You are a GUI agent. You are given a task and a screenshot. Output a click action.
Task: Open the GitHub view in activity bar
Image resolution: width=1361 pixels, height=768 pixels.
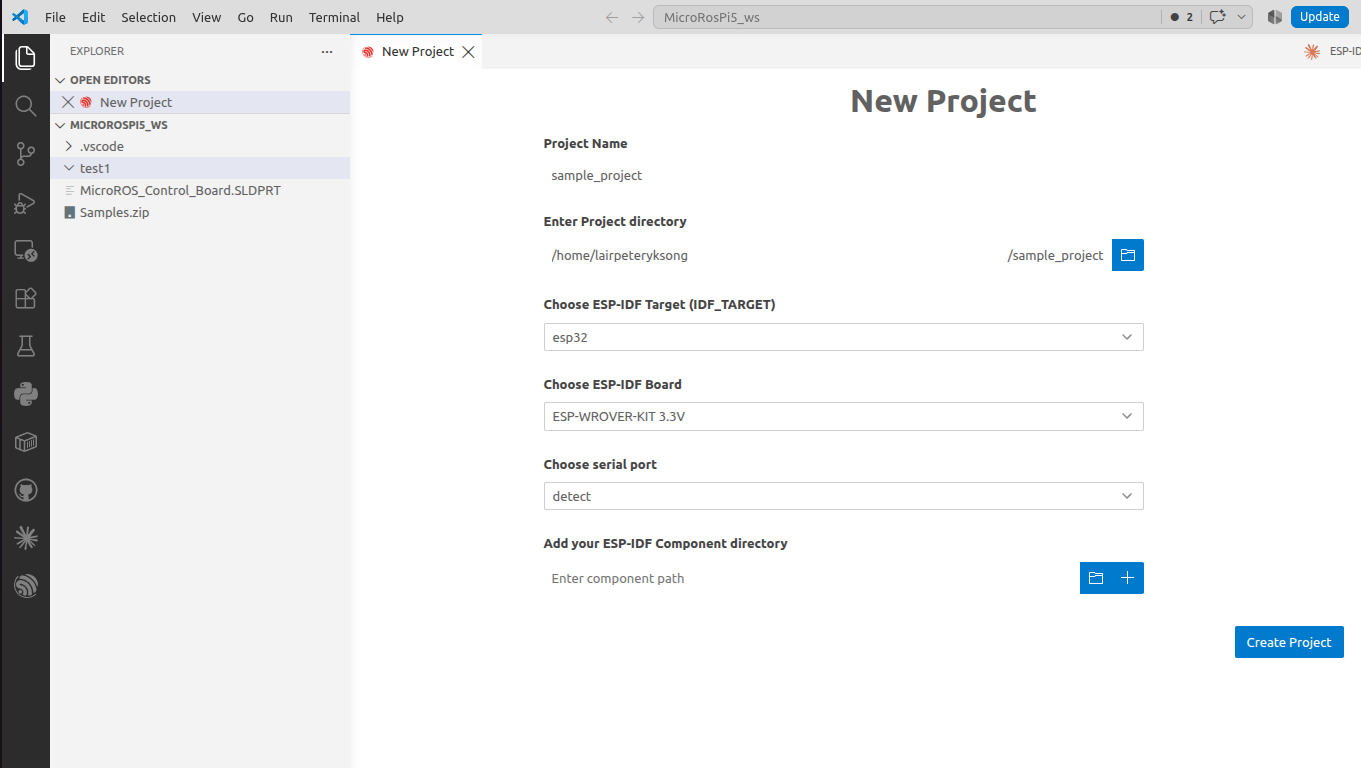pyautogui.click(x=25, y=490)
